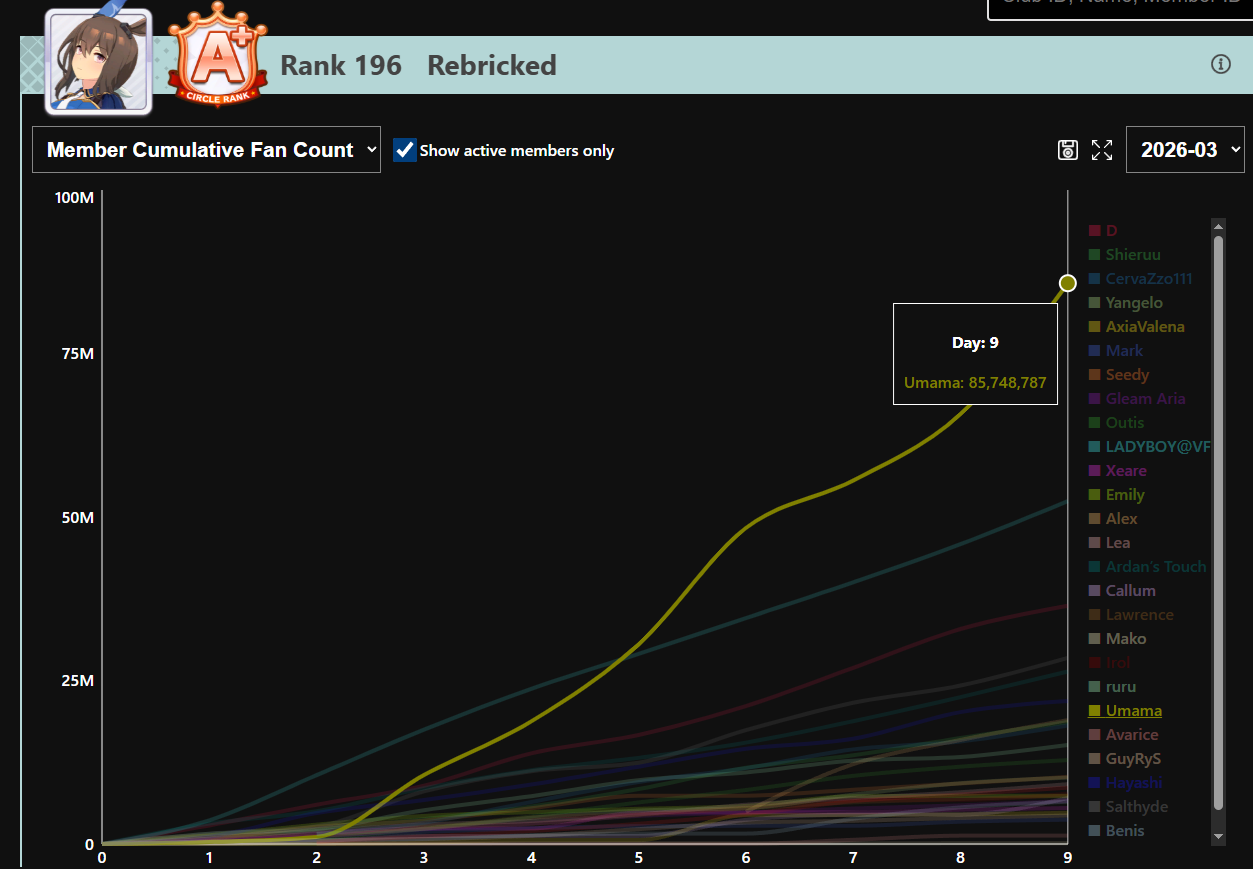Uncheck Show active members only

pos(405,150)
